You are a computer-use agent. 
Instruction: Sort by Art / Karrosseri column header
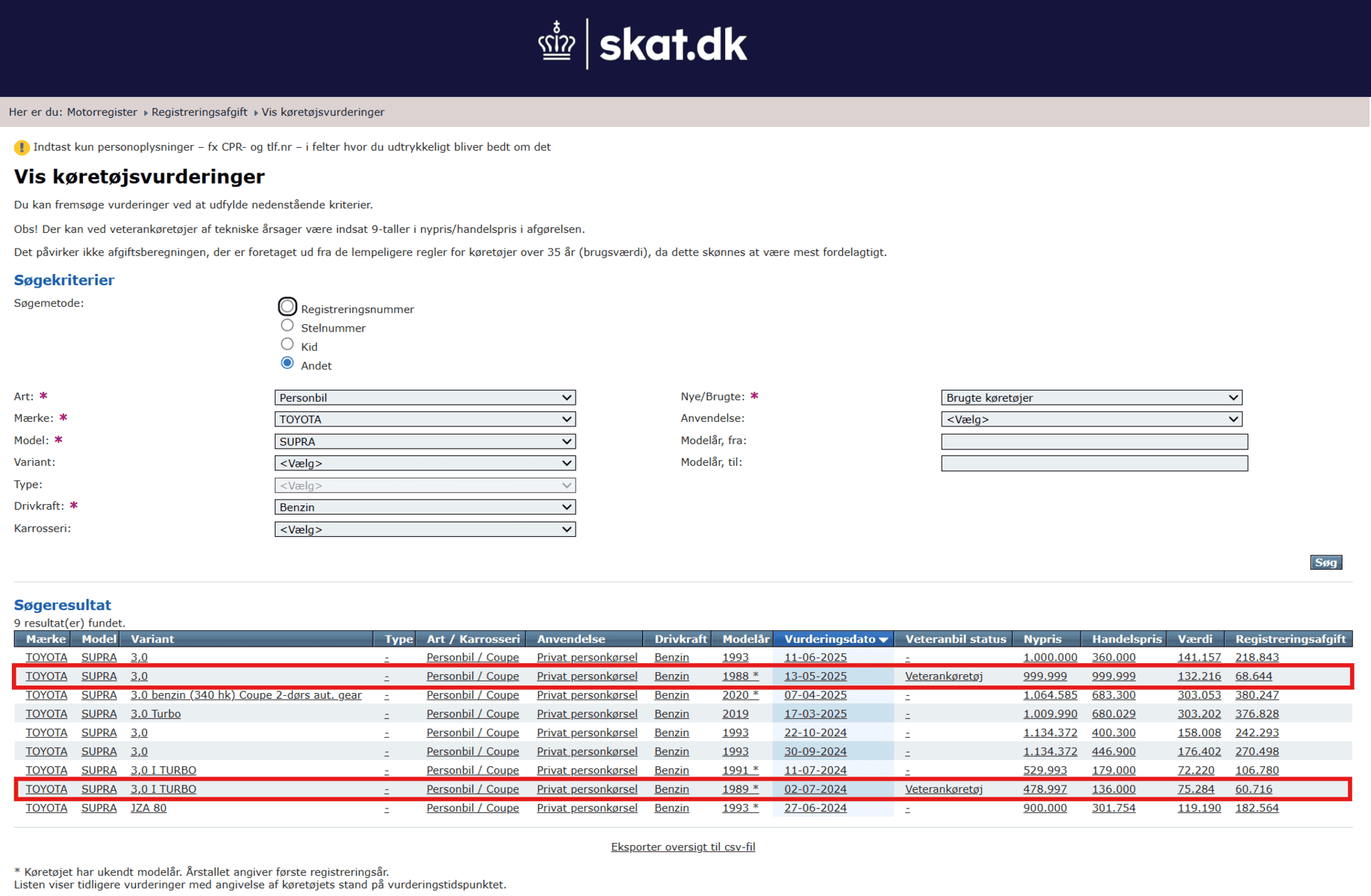(473, 639)
